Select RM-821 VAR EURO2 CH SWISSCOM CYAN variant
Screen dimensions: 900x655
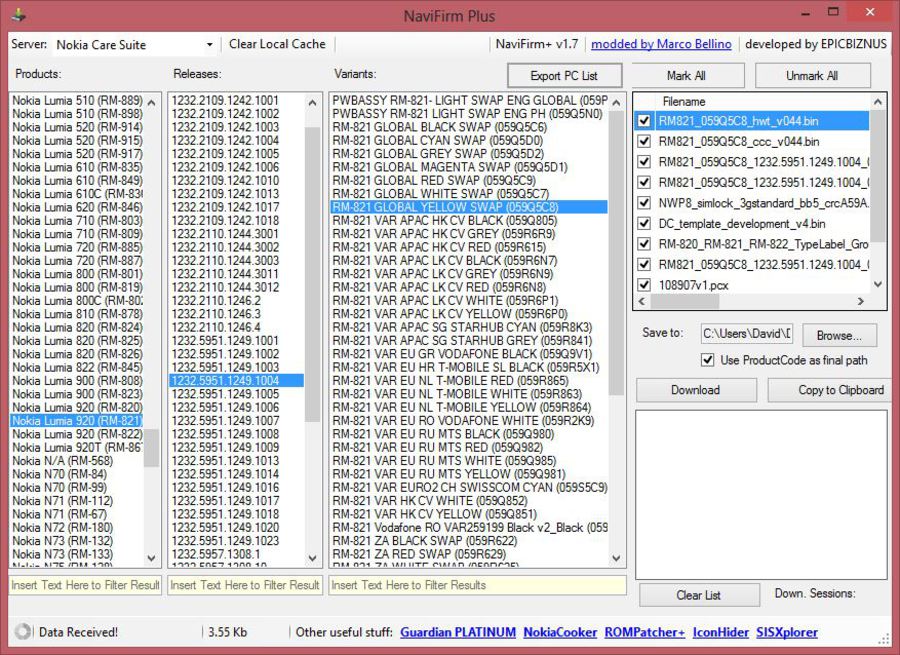tap(469, 487)
